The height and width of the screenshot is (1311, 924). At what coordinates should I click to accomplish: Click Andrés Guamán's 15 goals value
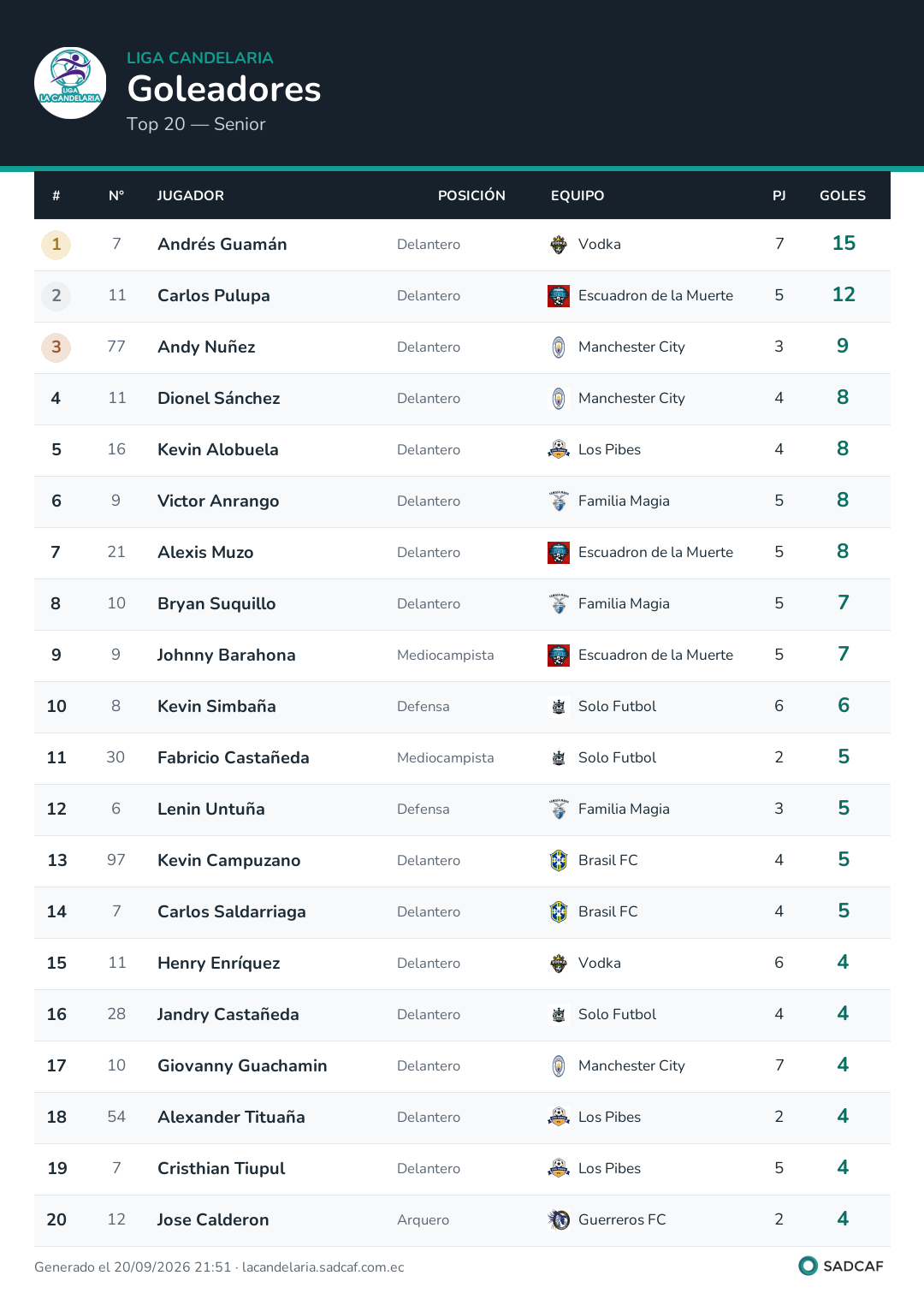tap(844, 244)
